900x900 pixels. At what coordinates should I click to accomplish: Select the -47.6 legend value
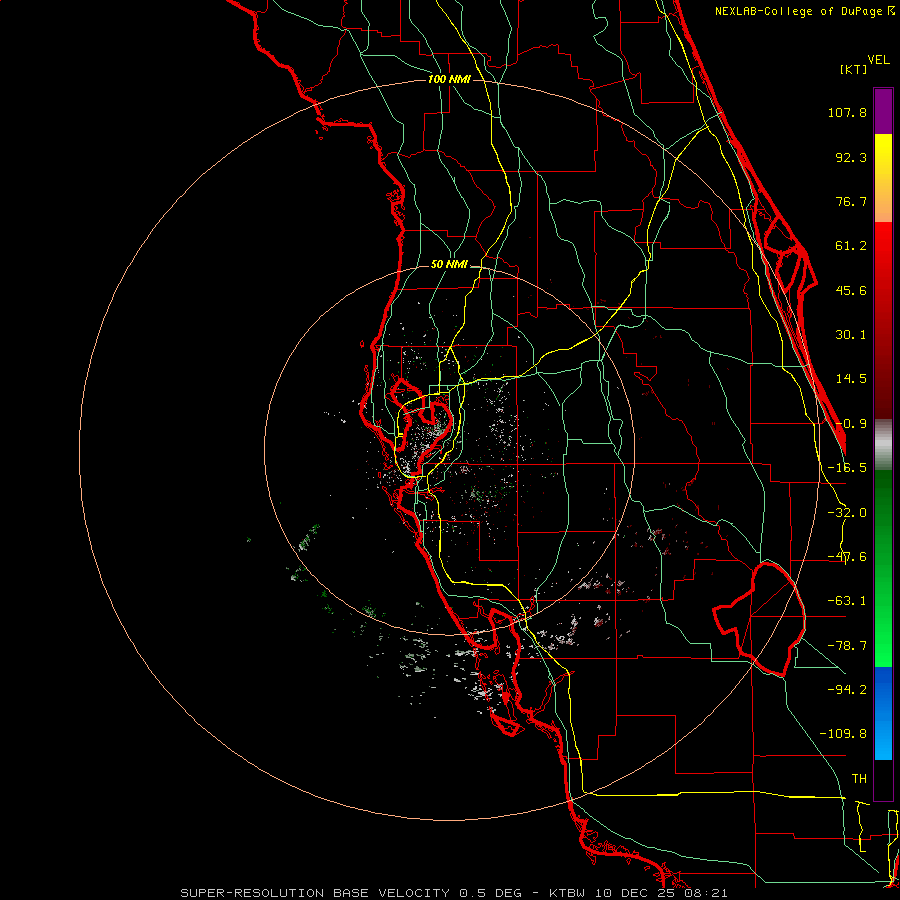point(847,557)
